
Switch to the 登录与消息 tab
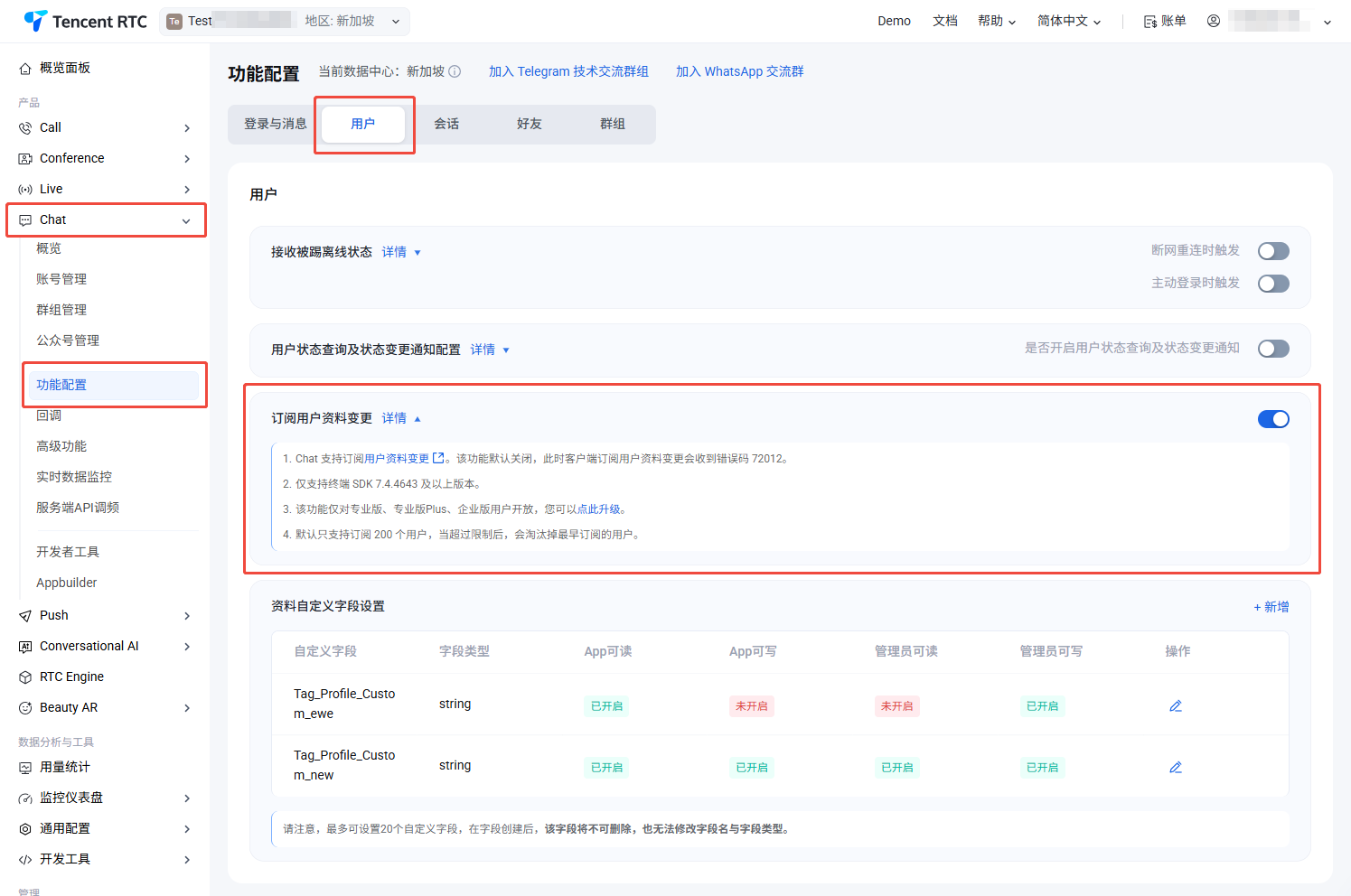(276, 124)
